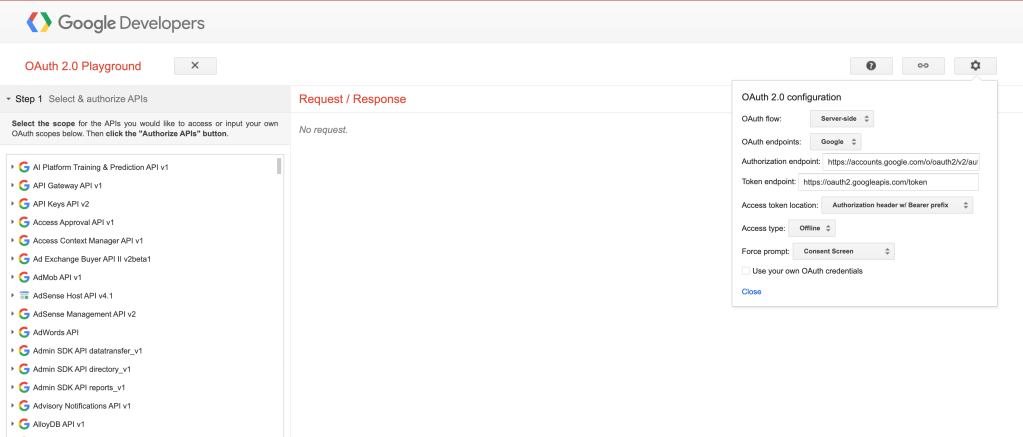Open the Force prompt Consent Screen dropdown
The width and height of the screenshot is (1023, 437).
click(844, 251)
